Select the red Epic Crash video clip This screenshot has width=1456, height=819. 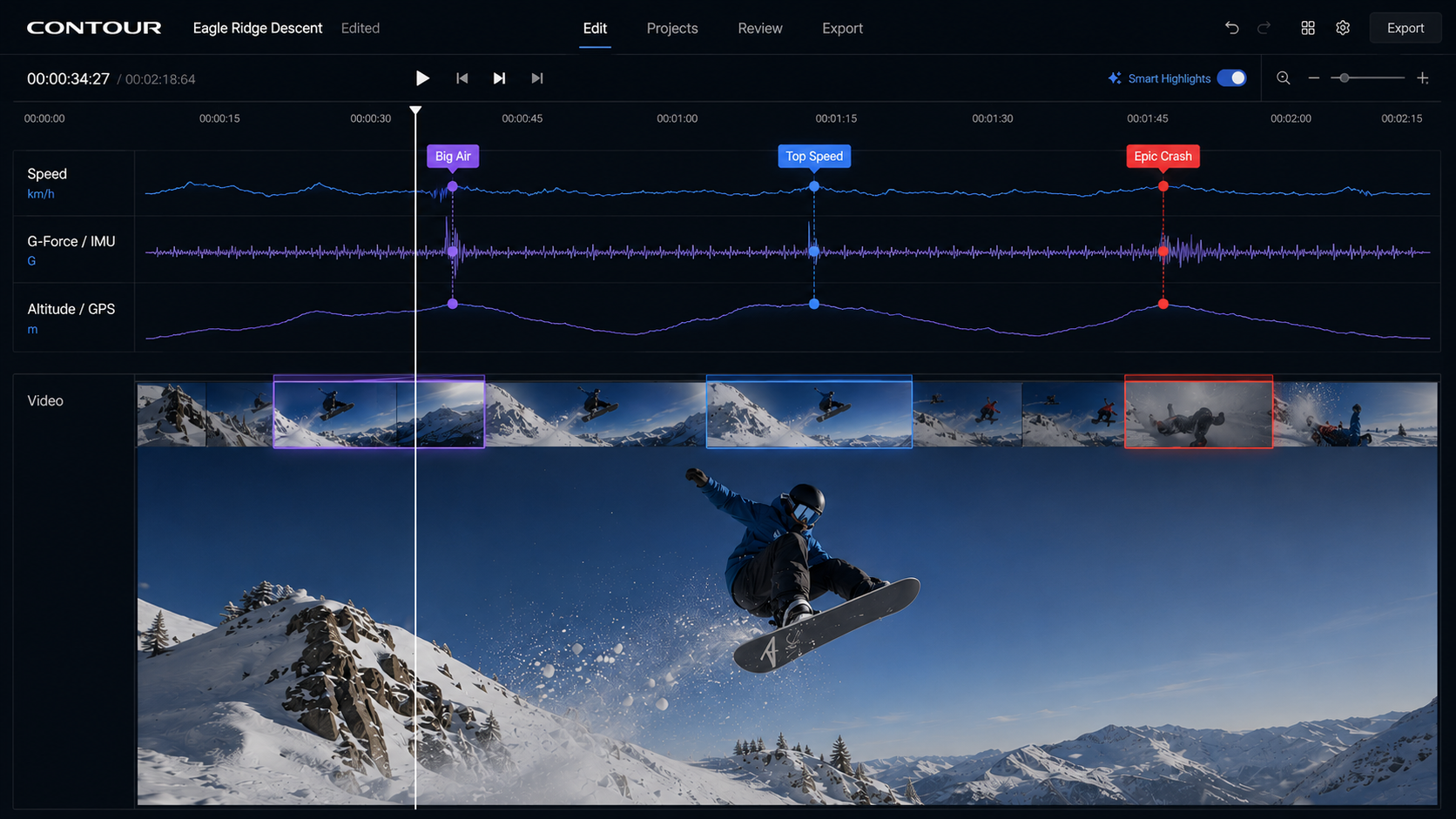[x=1198, y=412]
